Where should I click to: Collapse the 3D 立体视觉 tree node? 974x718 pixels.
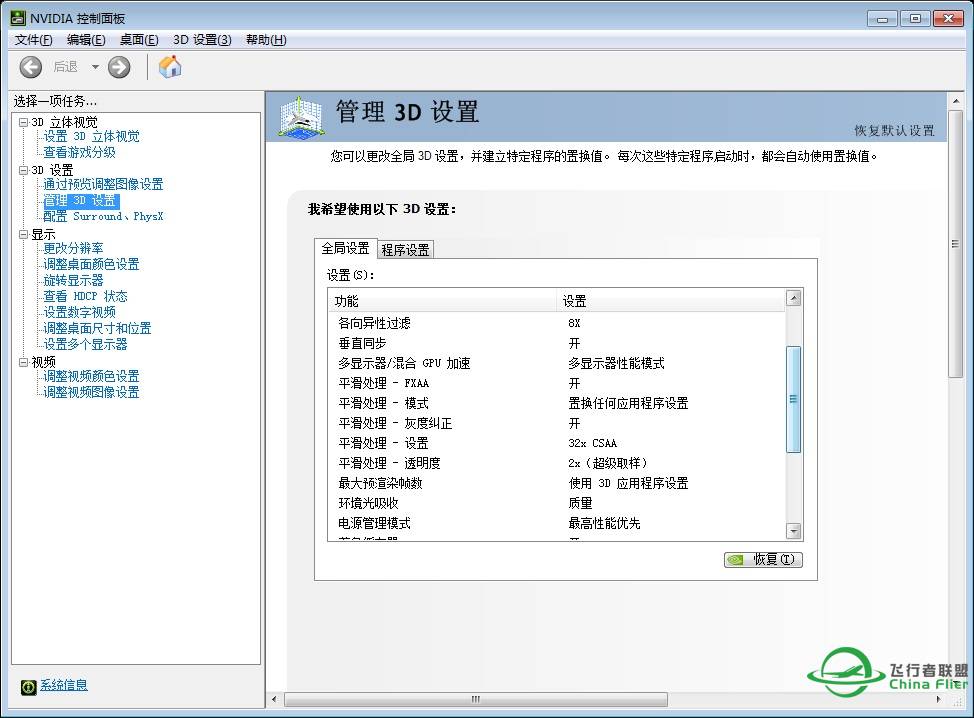pos(24,122)
